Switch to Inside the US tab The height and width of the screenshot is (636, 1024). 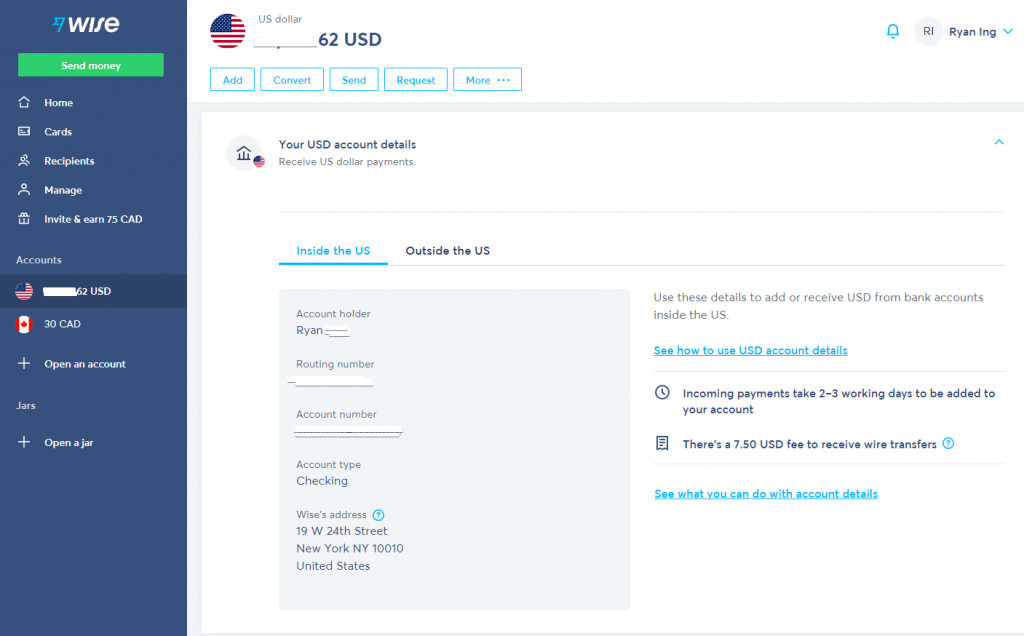point(333,251)
